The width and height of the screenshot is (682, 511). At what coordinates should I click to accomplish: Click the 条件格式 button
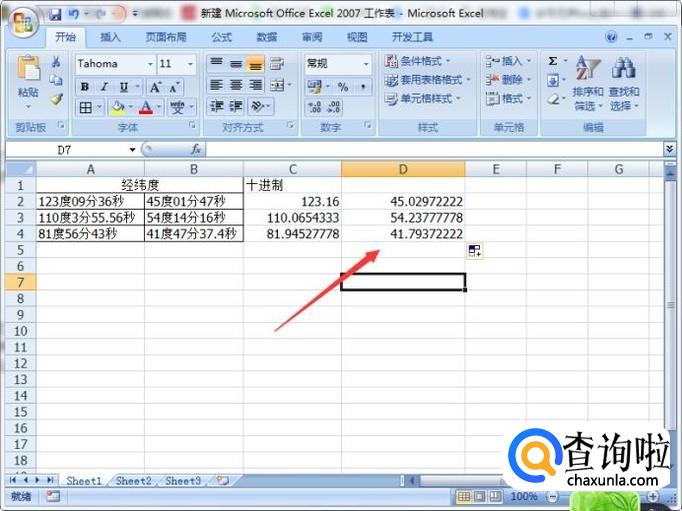point(420,61)
